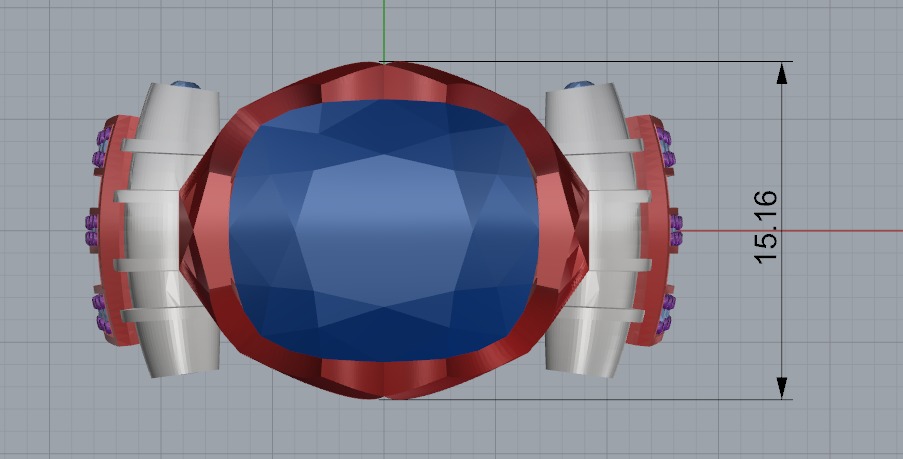Select small blue stone atop right shoulder
This screenshot has height=459, width=903.
pyautogui.click(x=579, y=85)
